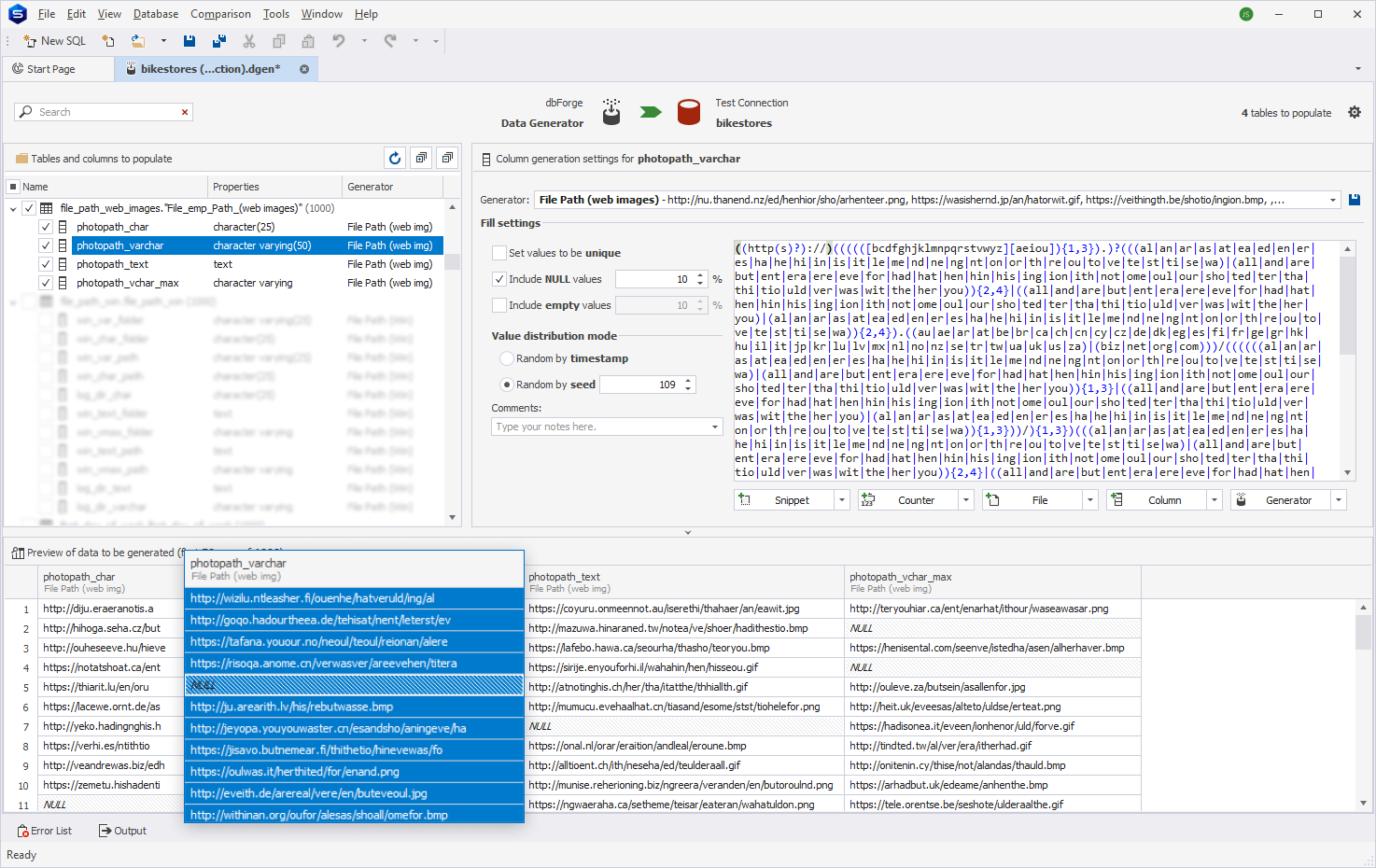The image size is (1376, 868).
Task: Clear the search box with the red X
Action: point(185,112)
